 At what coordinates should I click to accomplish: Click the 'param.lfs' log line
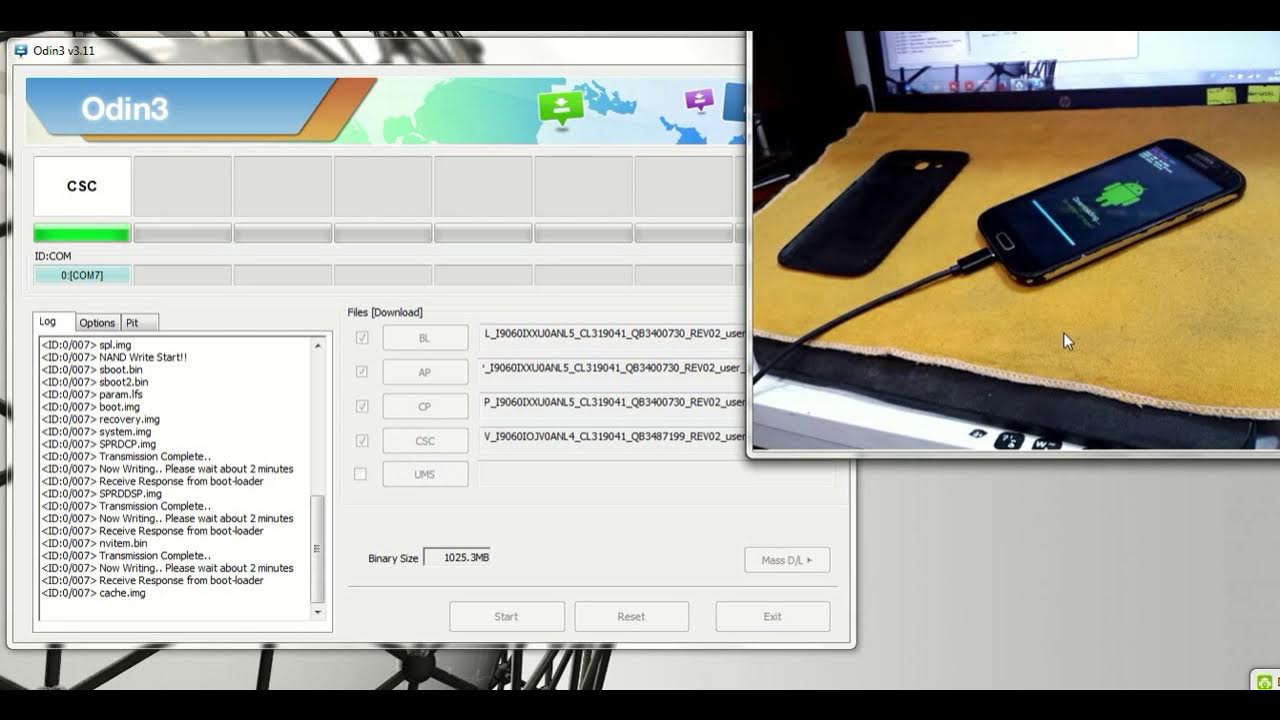coord(92,395)
